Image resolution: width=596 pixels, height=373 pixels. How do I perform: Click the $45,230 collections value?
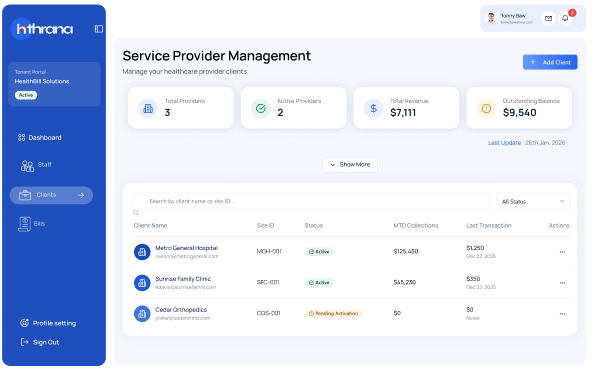[404, 282]
